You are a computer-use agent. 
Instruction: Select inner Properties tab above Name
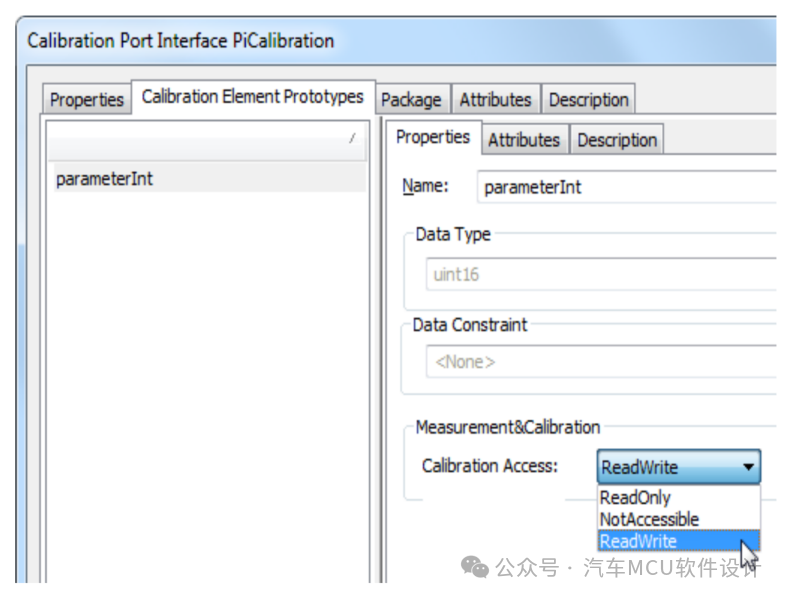click(x=433, y=137)
